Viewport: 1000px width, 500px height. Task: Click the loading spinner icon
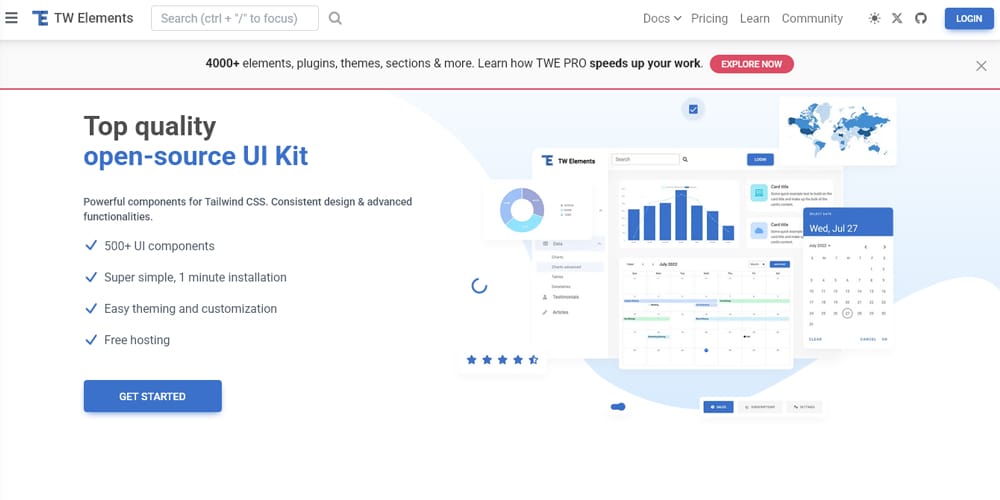click(479, 286)
